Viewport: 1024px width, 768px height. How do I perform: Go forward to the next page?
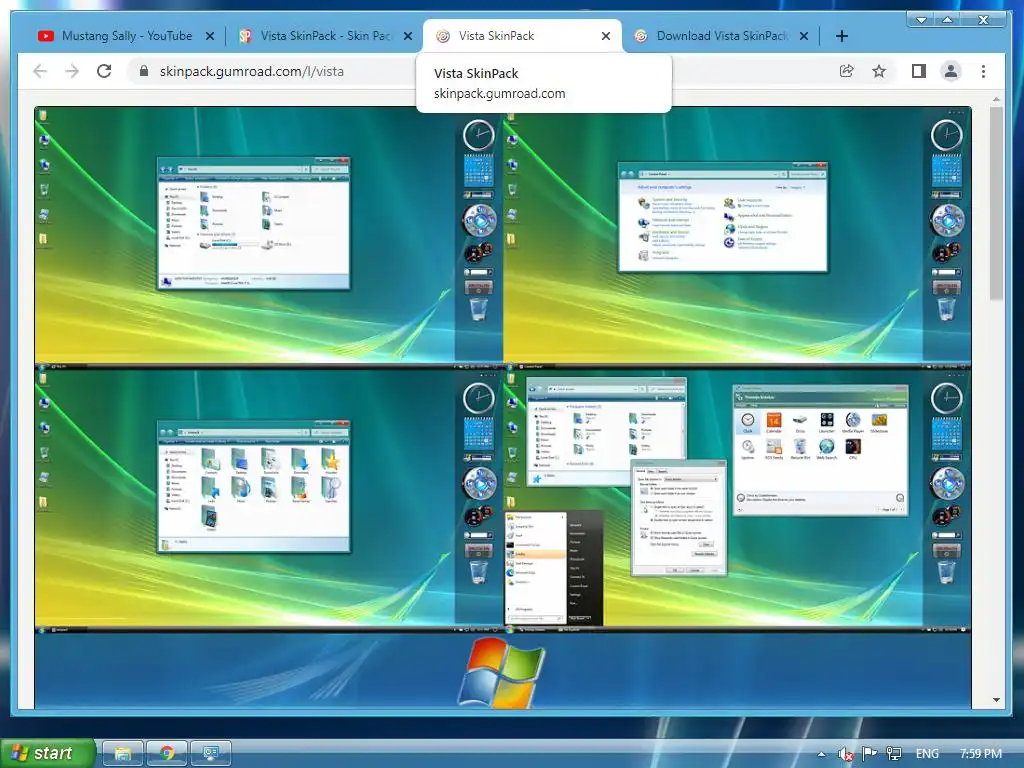click(72, 71)
